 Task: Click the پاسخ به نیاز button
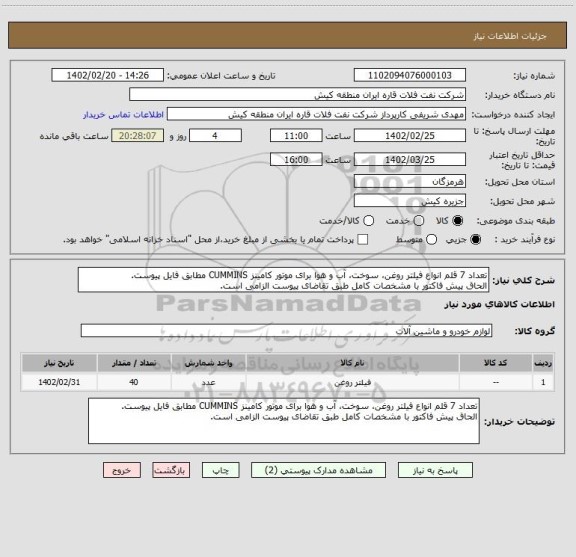click(435, 470)
